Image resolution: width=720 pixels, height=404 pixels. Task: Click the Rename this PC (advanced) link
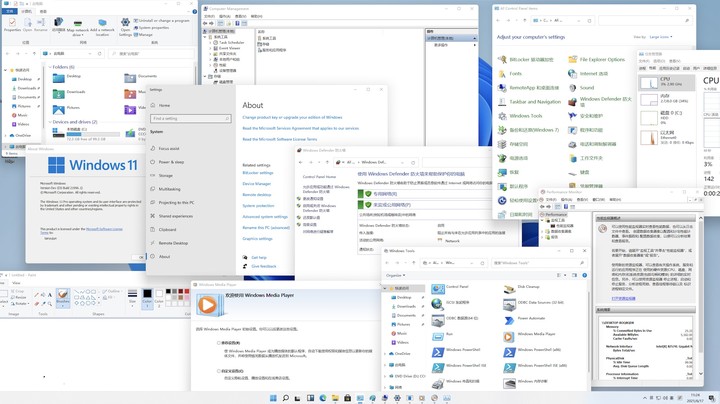tap(265, 227)
